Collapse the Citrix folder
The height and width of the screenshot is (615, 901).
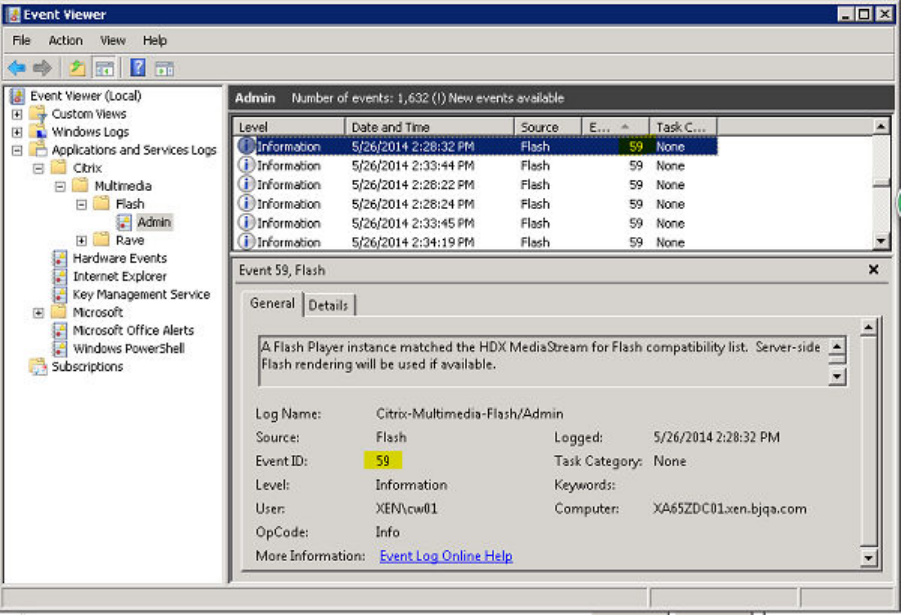38,168
